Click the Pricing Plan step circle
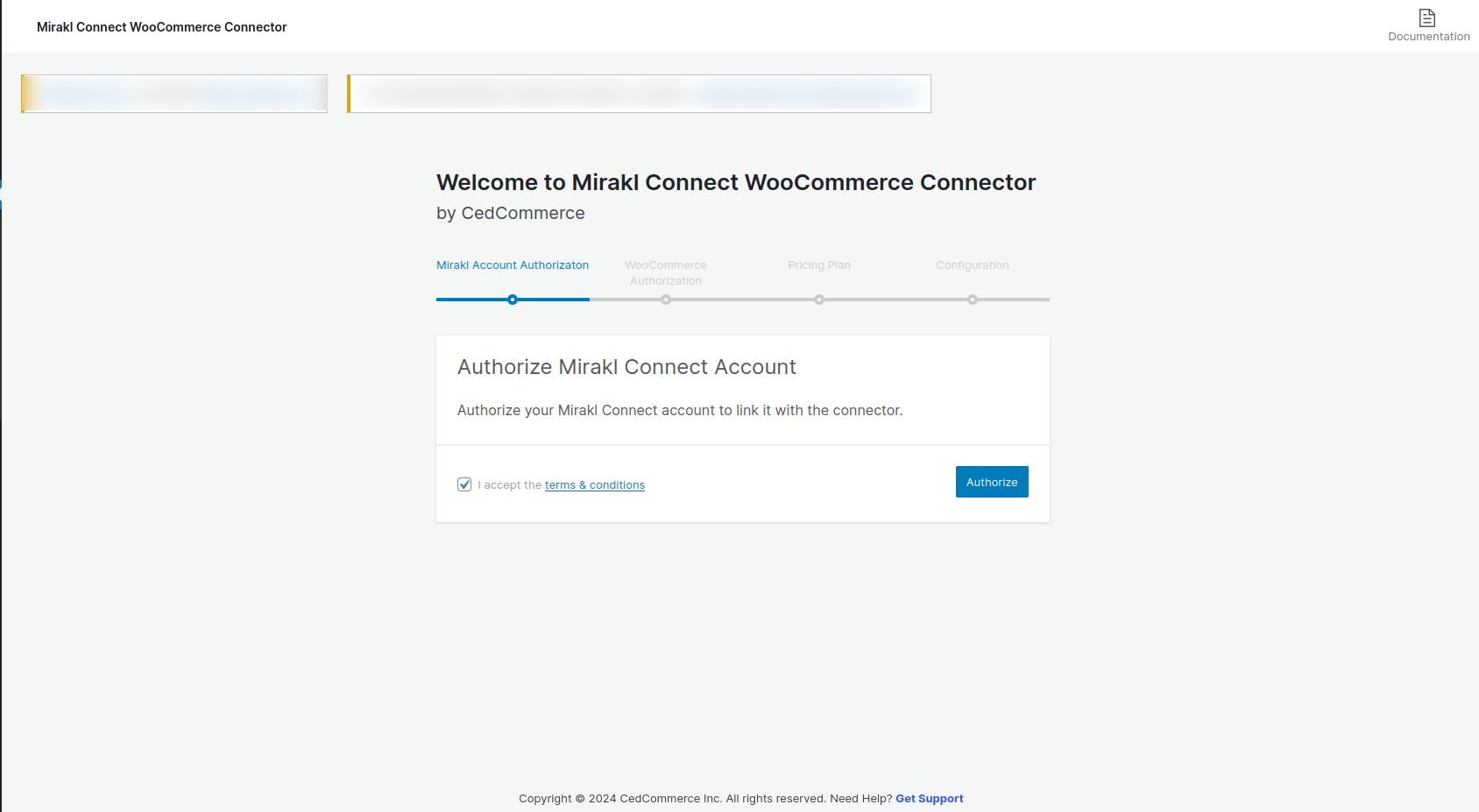The image size is (1479, 812). click(x=819, y=299)
